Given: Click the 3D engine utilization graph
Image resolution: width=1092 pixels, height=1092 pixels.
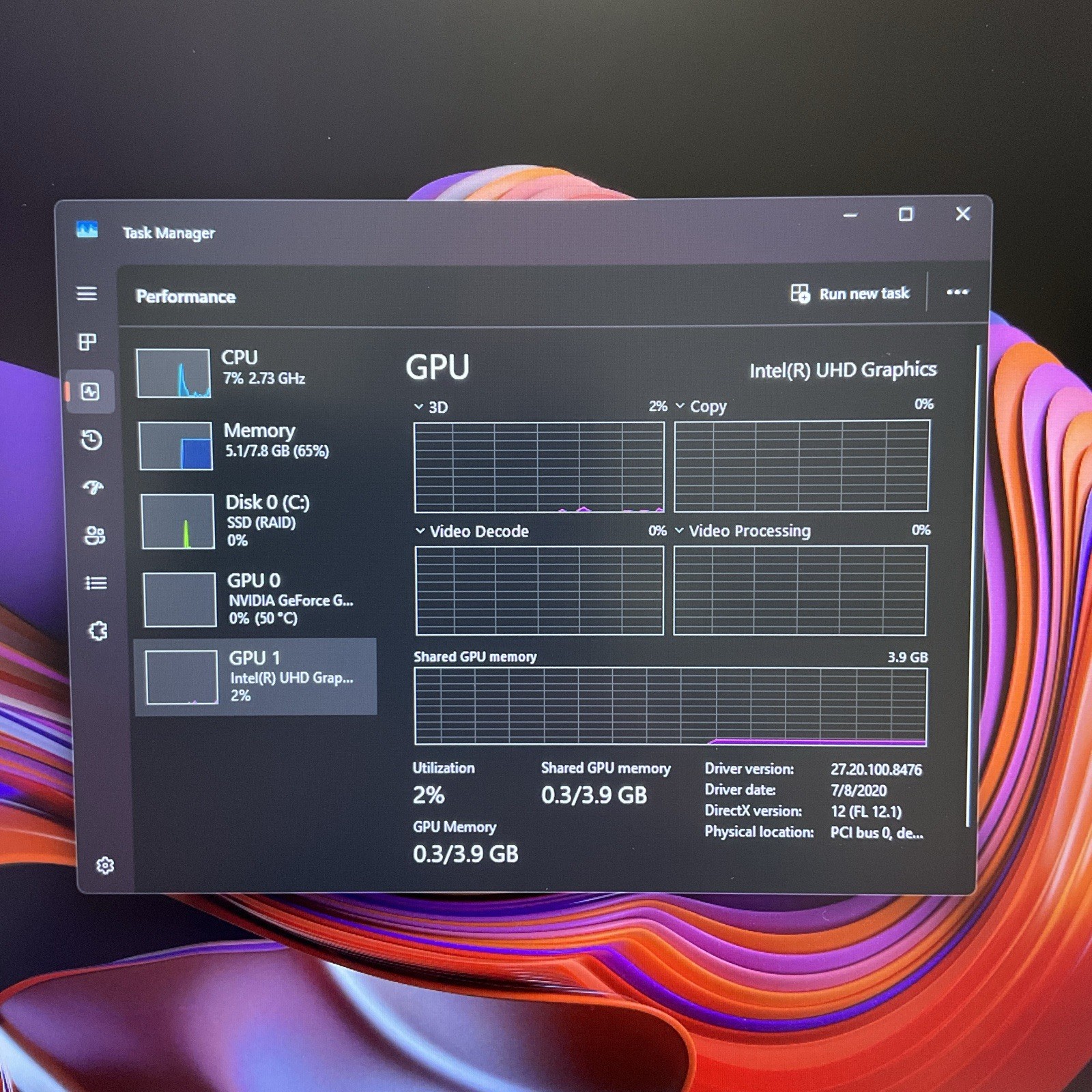Looking at the screenshot, I should [538, 467].
